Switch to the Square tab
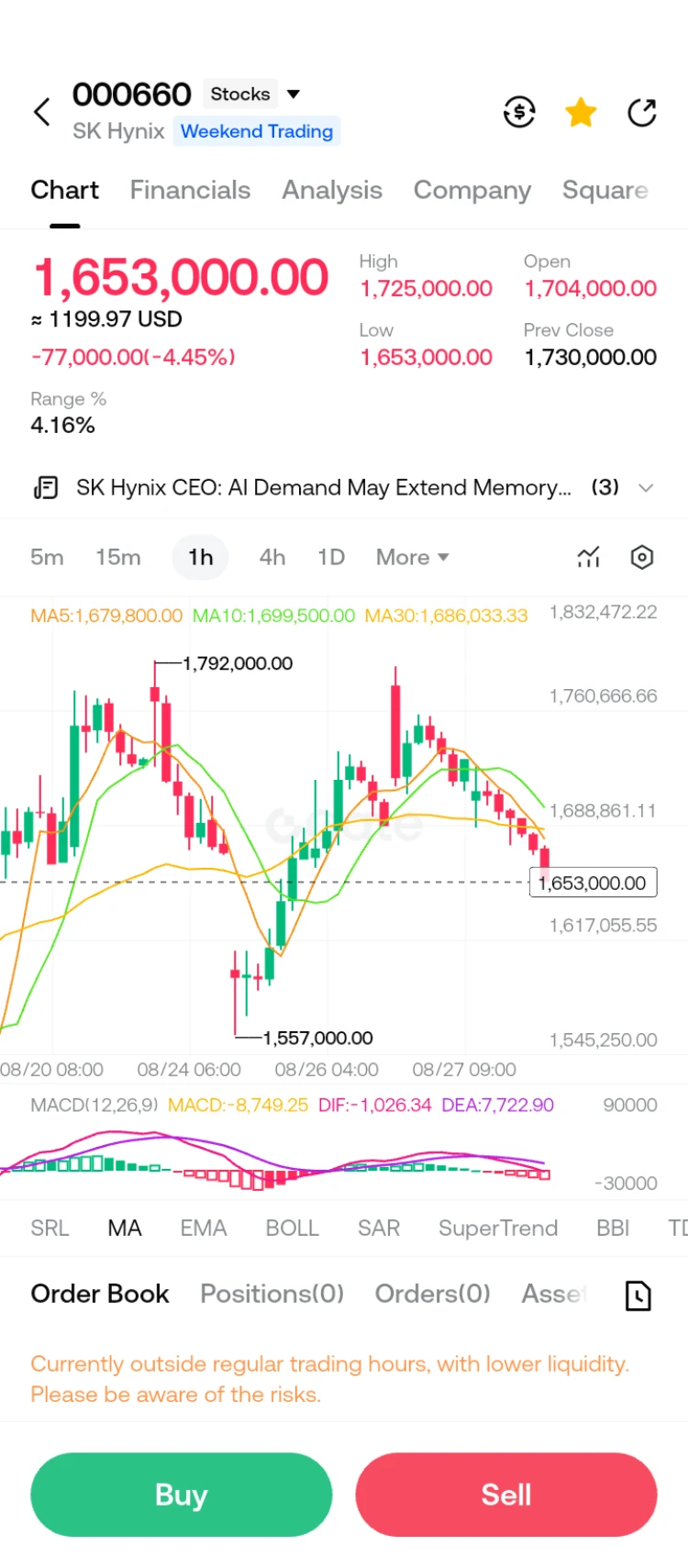Viewport: 688px width, 1568px height. (605, 190)
